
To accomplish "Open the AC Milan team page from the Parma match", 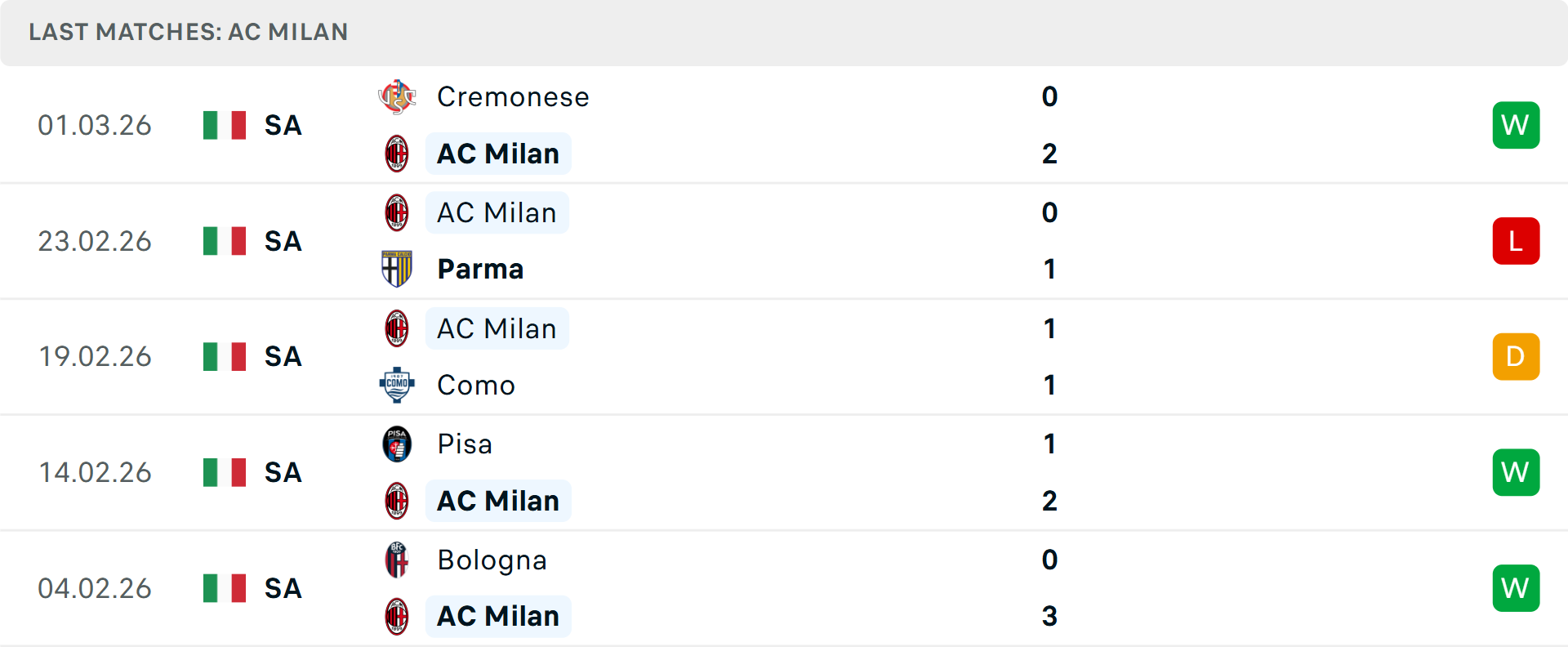I will 497,212.
